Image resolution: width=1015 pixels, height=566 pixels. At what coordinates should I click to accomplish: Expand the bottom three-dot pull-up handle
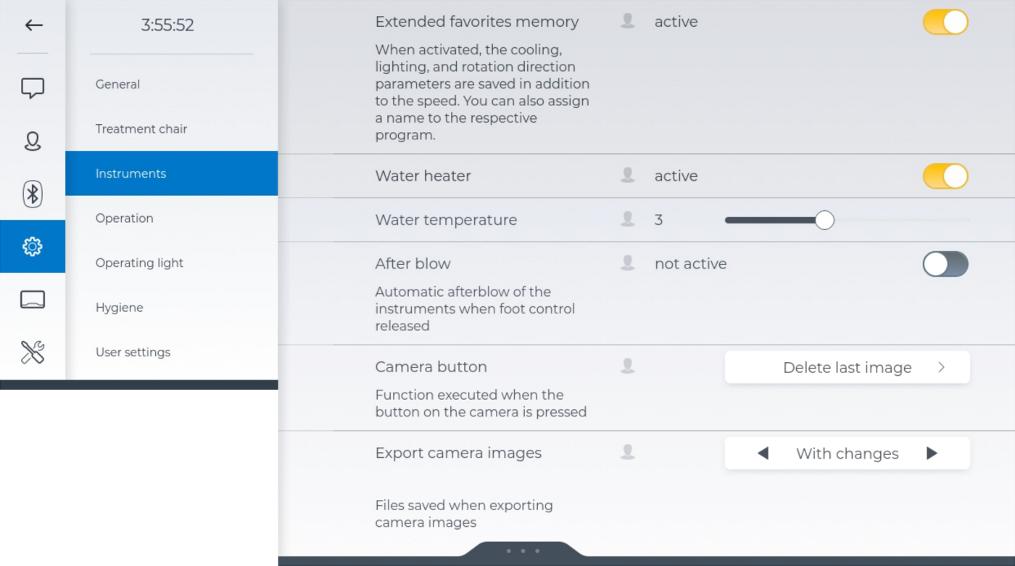522,551
